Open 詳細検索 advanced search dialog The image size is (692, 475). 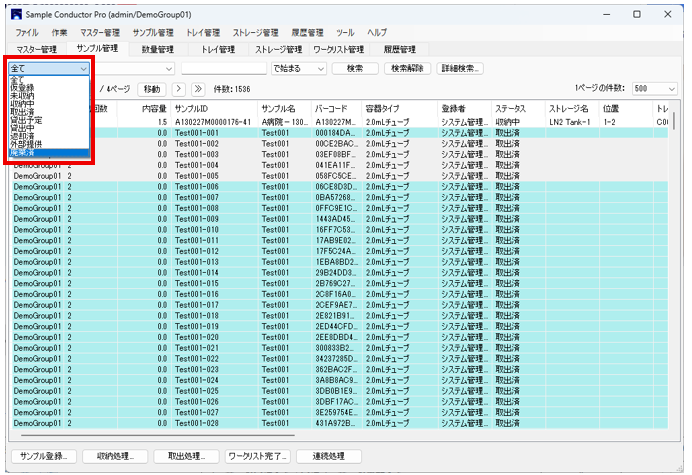pyautogui.click(x=461, y=68)
